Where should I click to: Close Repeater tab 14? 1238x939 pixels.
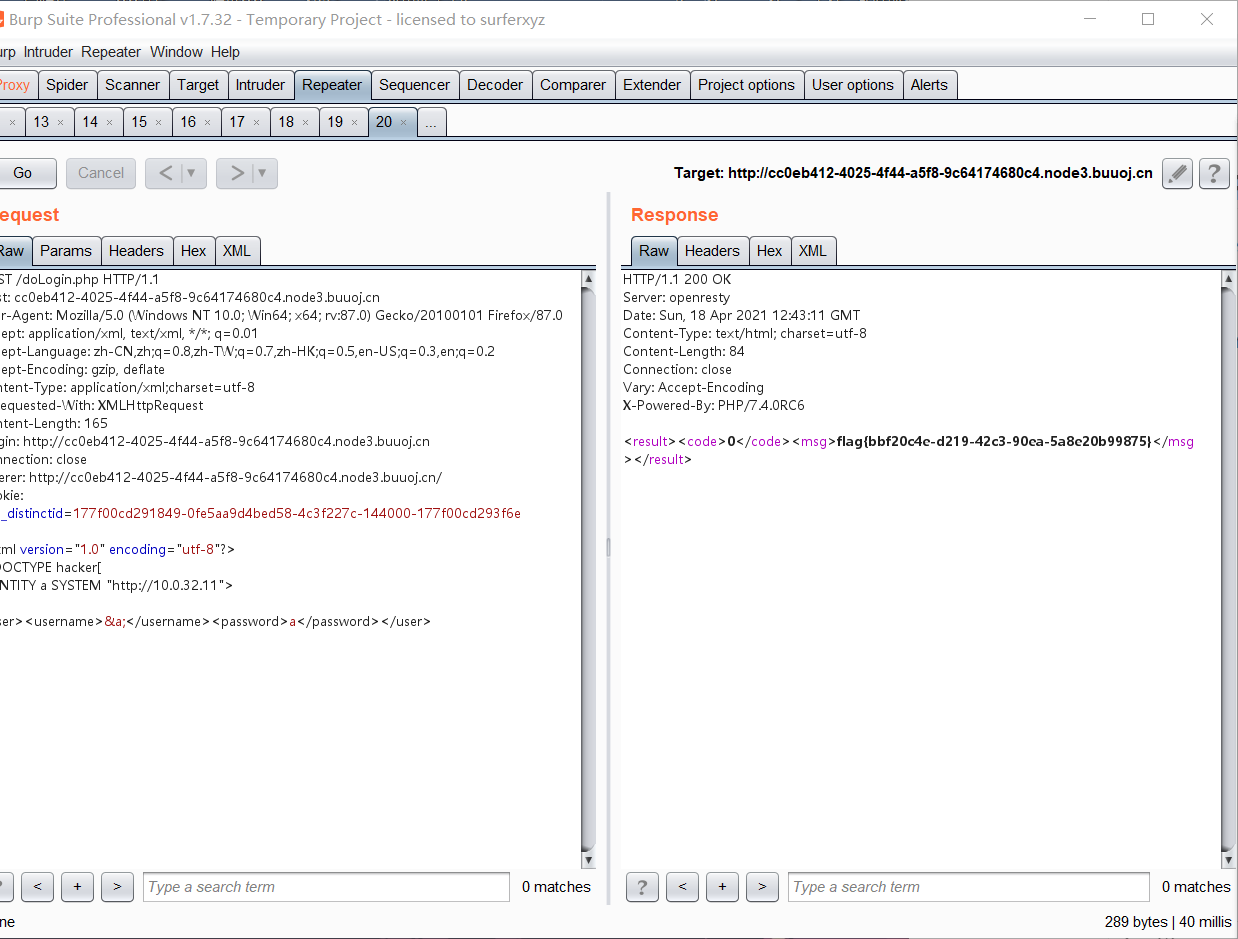pyautogui.click(x=109, y=123)
